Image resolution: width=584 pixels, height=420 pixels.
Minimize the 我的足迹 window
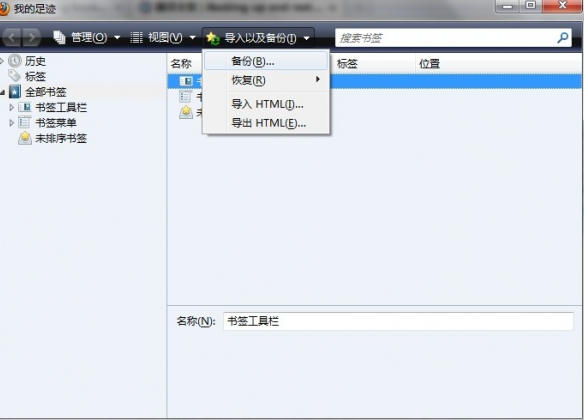(x=507, y=6)
